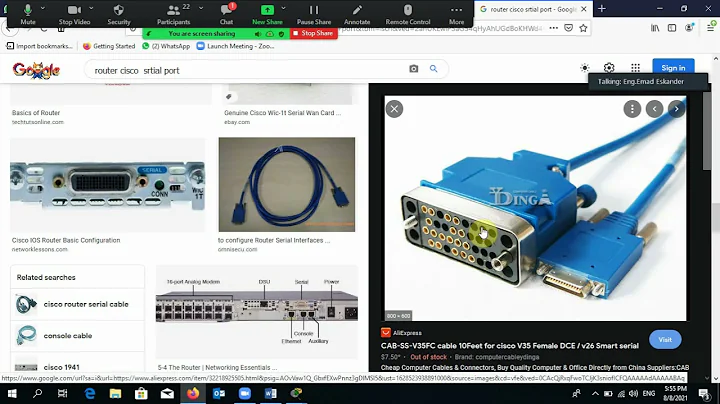Open Import bookmarks bookmark
720x404 pixels.
tap(39, 46)
